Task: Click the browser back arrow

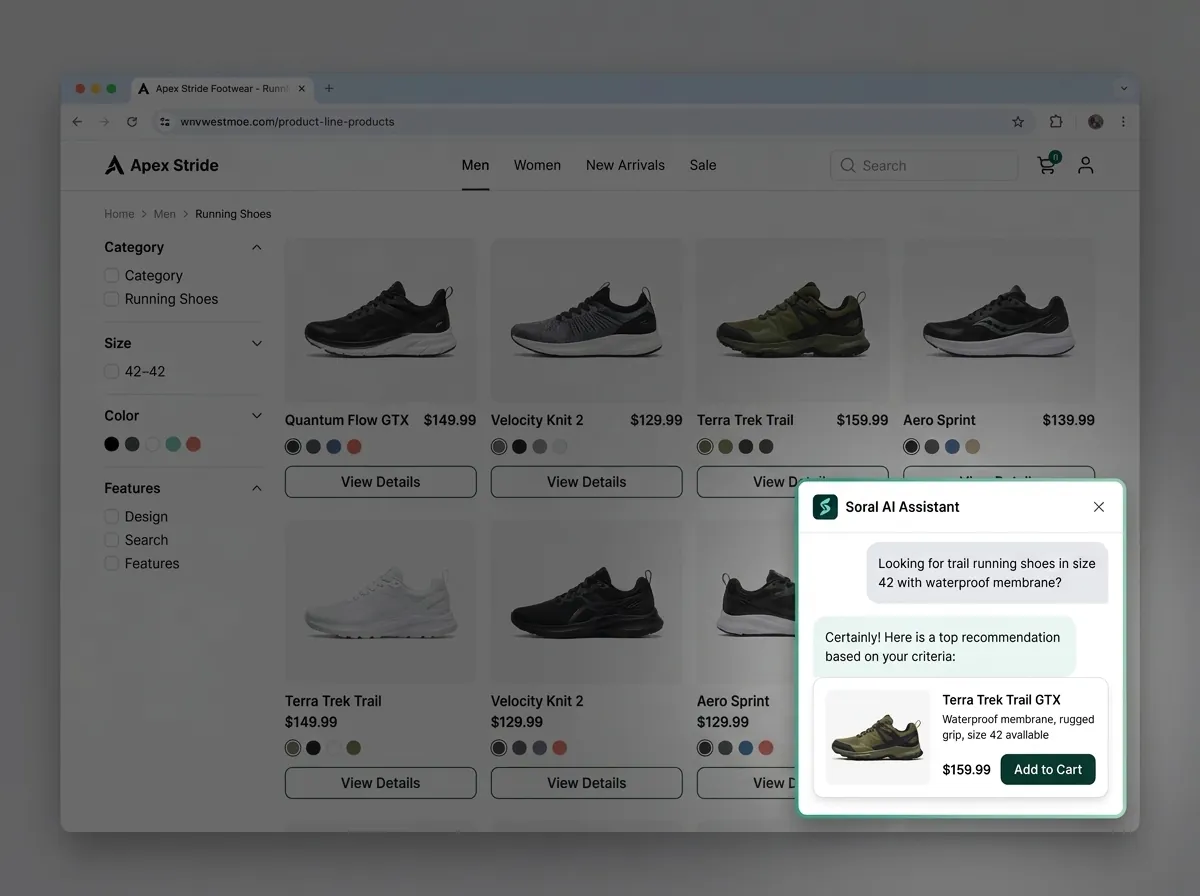Action: pos(77,122)
